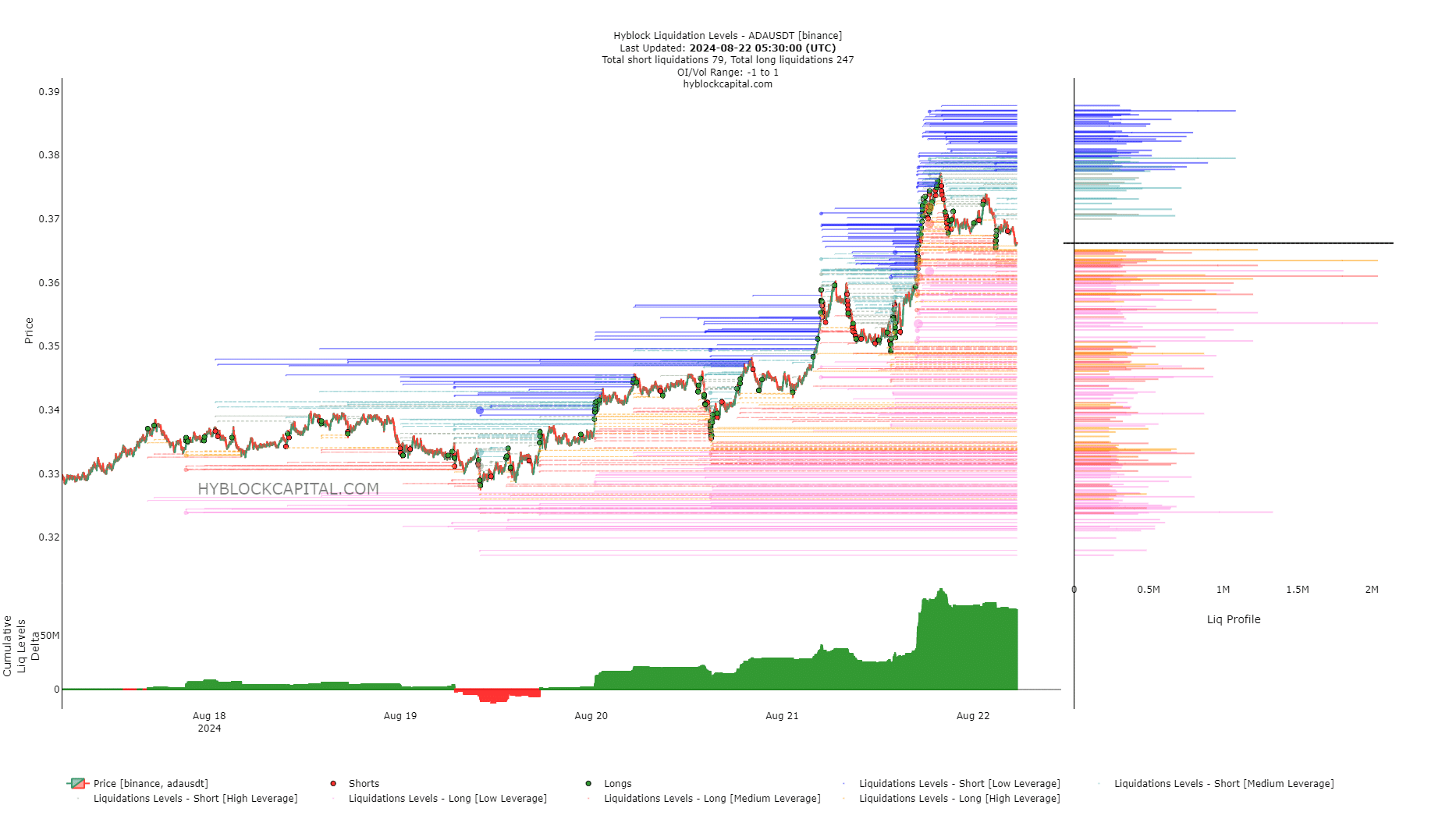Click the Aug 21 date axis label
The width and height of the screenshot is (1456, 819).
[x=782, y=716]
